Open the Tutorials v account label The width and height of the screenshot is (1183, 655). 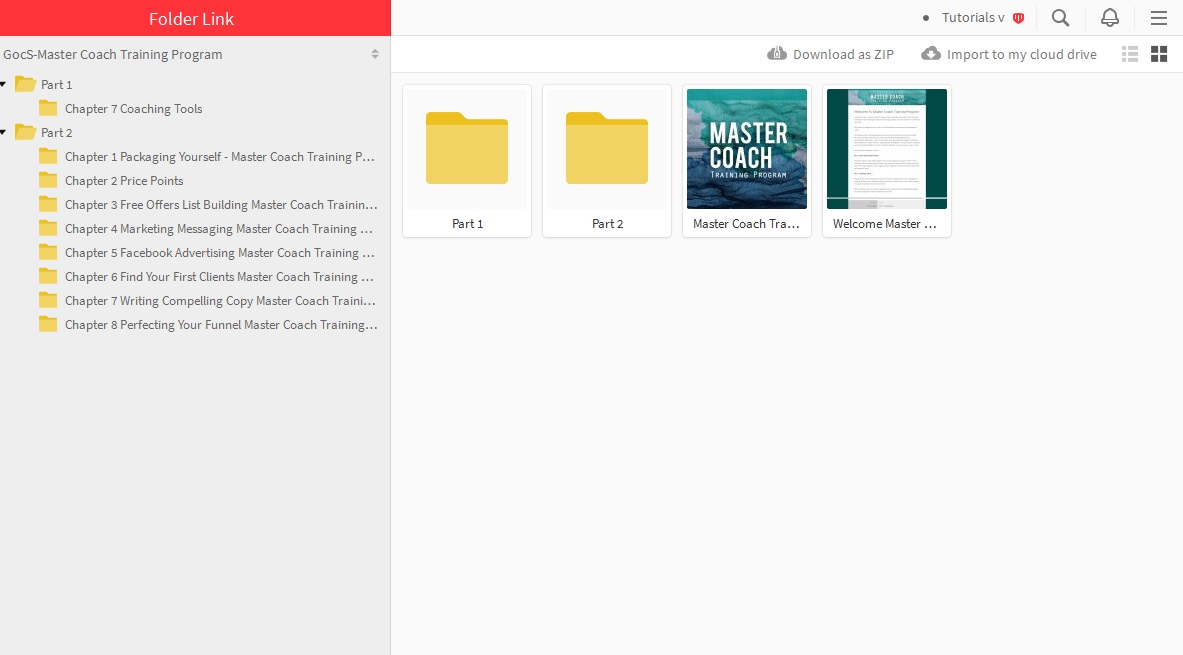click(x=973, y=18)
